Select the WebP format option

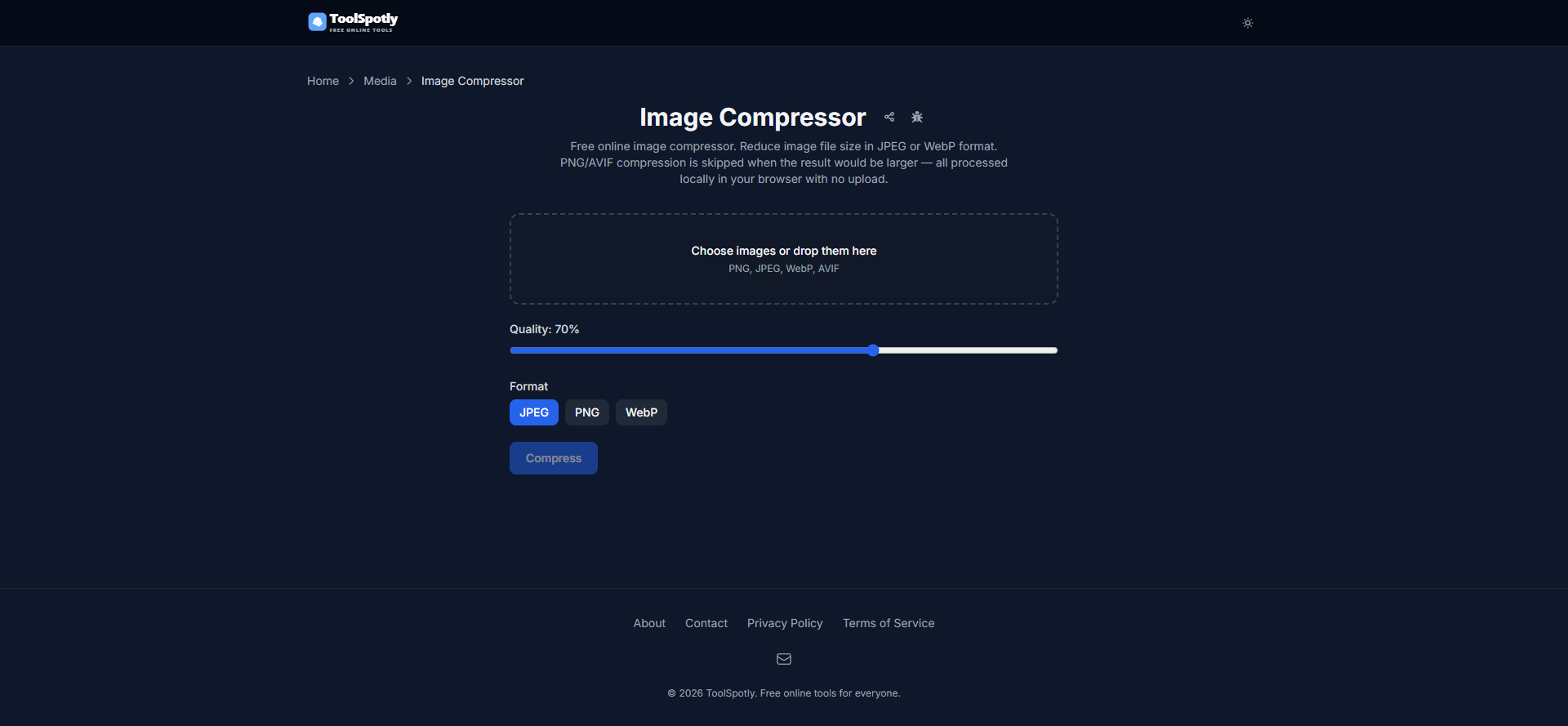tap(641, 412)
